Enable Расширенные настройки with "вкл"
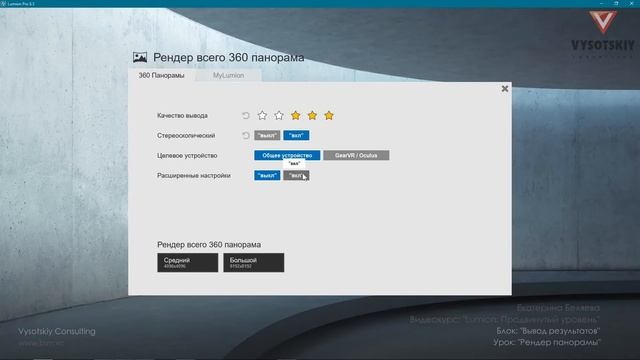 296,176
